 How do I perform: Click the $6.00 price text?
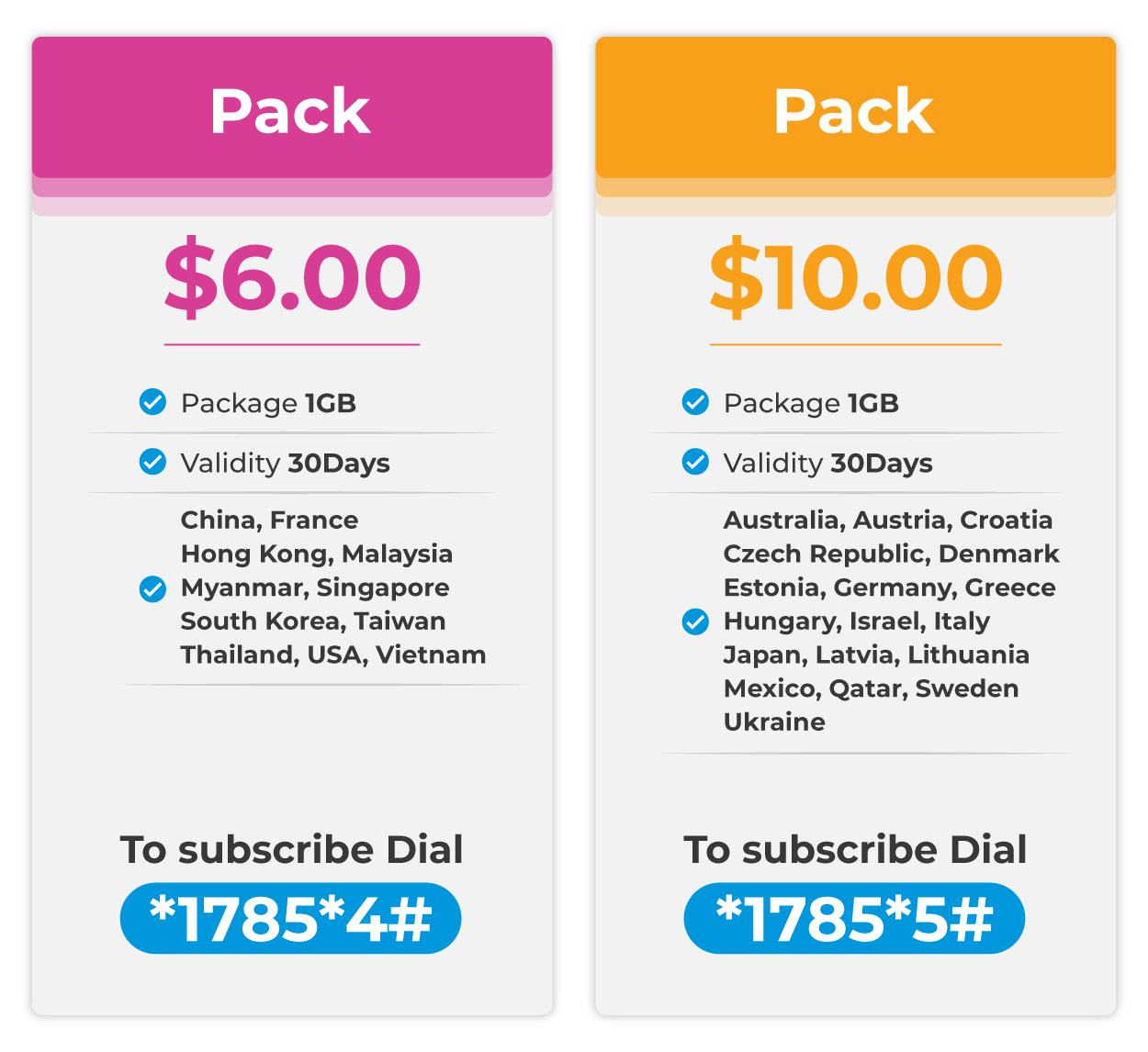[292, 276]
